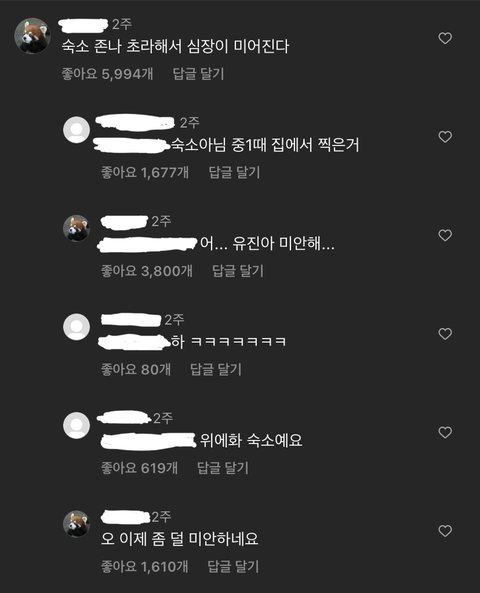Viewport: 480px width, 593px height.
Task: Open red panda avatar on top comment
Action: click(33, 36)
